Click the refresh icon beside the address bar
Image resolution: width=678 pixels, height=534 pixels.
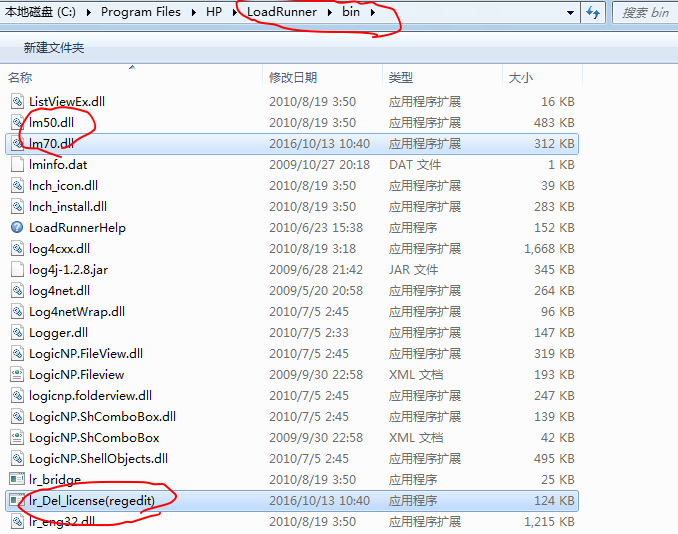pos(593,13)
